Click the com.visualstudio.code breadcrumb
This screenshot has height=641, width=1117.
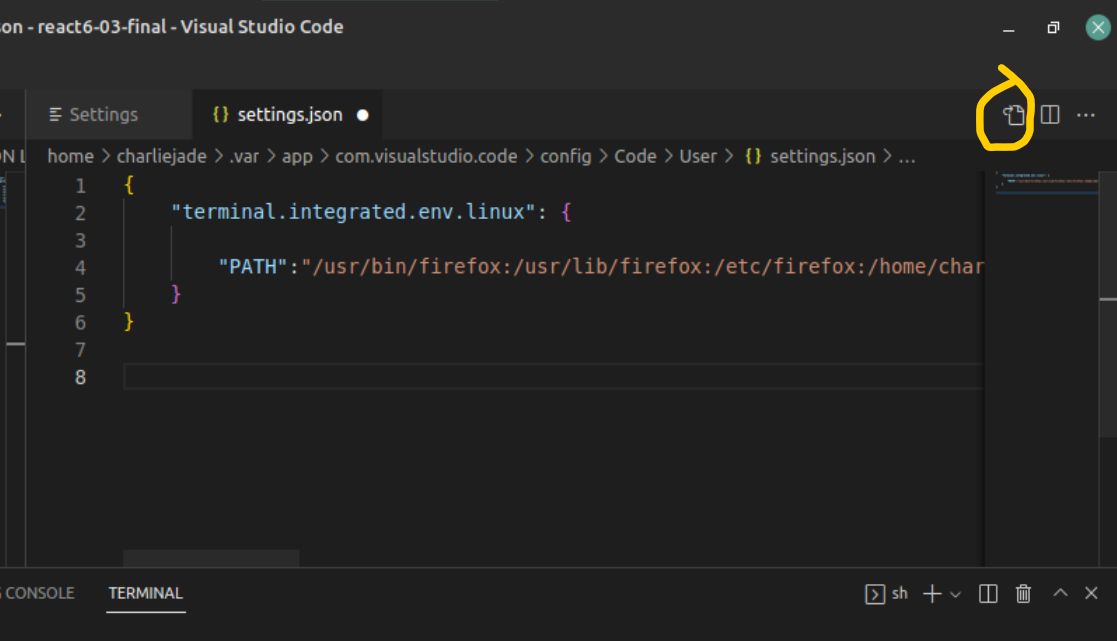click(426, 156)
